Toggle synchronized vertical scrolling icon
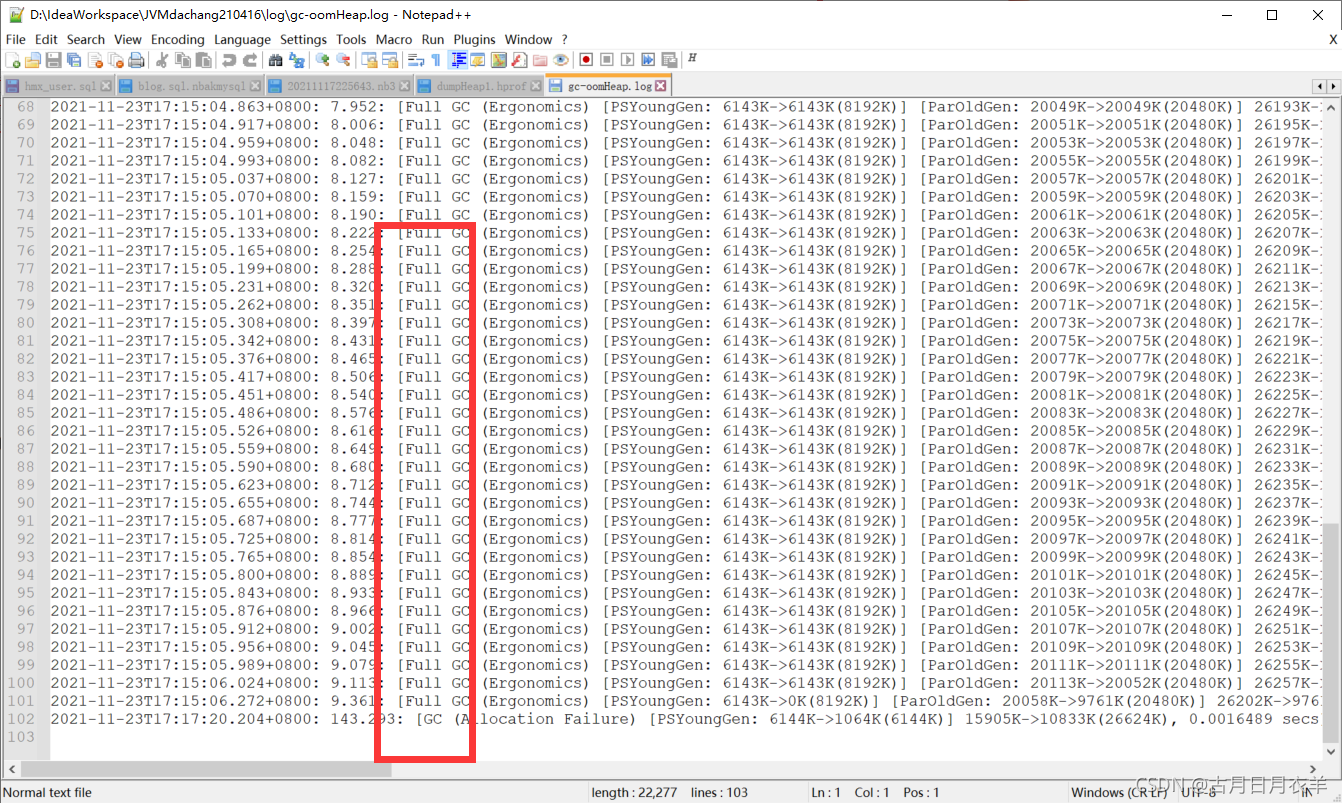This screenshot has height=803, width=1342. pos(370,60)
